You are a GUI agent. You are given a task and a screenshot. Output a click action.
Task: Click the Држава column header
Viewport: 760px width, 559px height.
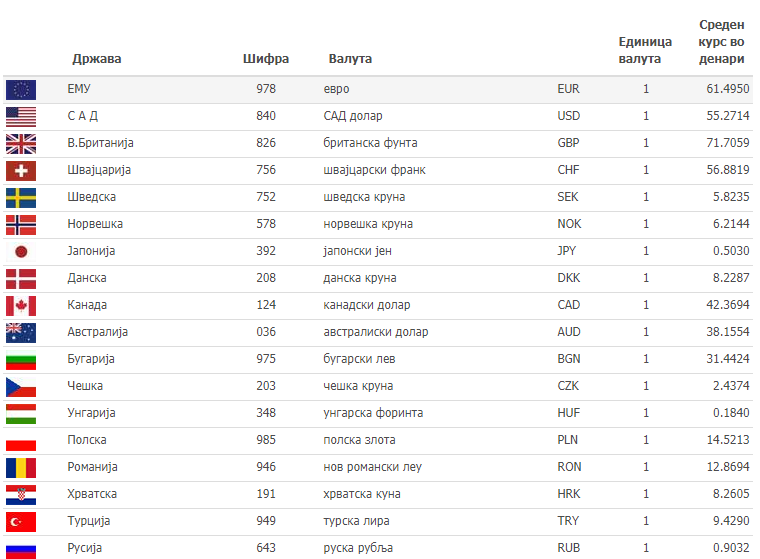click(96, 59)
